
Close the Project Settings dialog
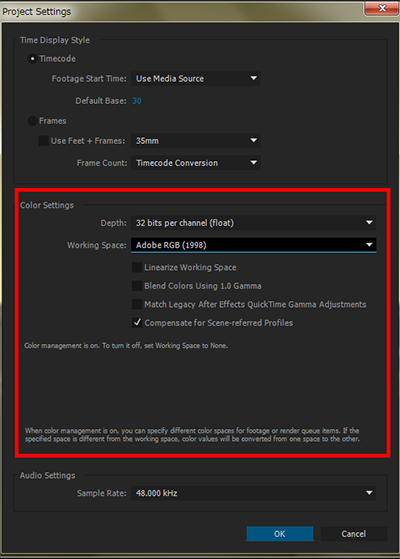[x=382, y=8]
